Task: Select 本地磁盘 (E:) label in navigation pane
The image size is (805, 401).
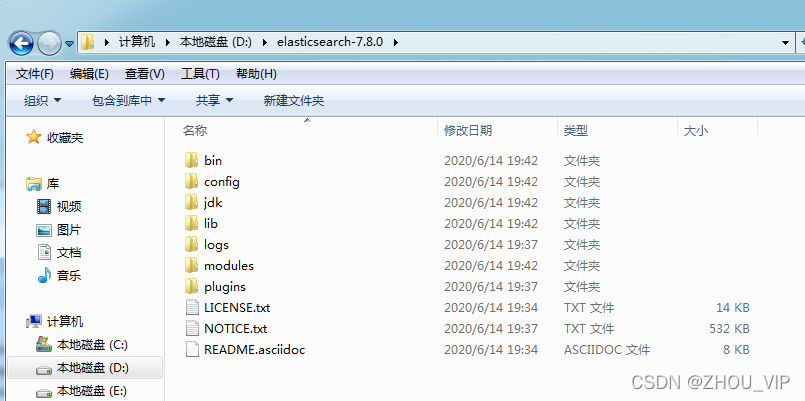Action: (92, 391)
